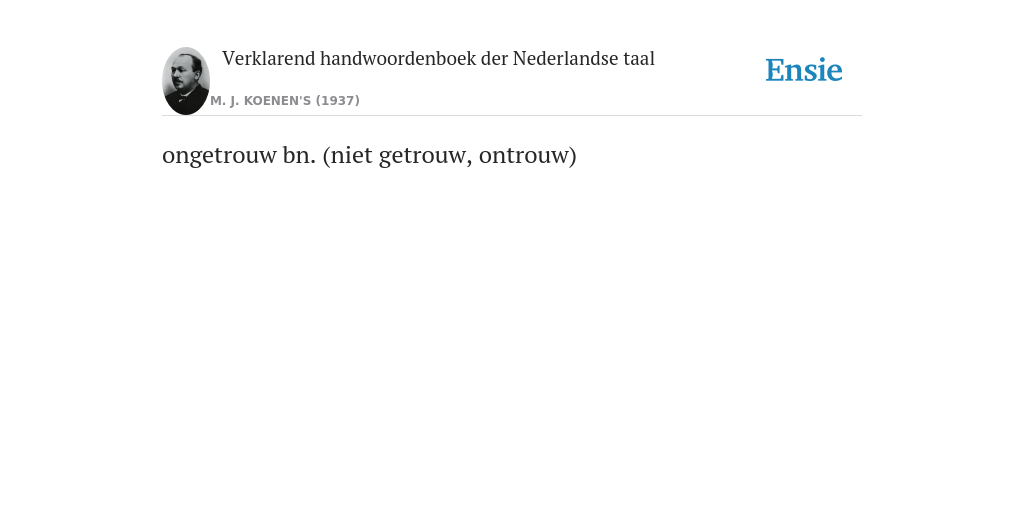This screenshot has width=1024, height=512.
Task: Click the dark coat in the portrait
Action: [187, 103]
